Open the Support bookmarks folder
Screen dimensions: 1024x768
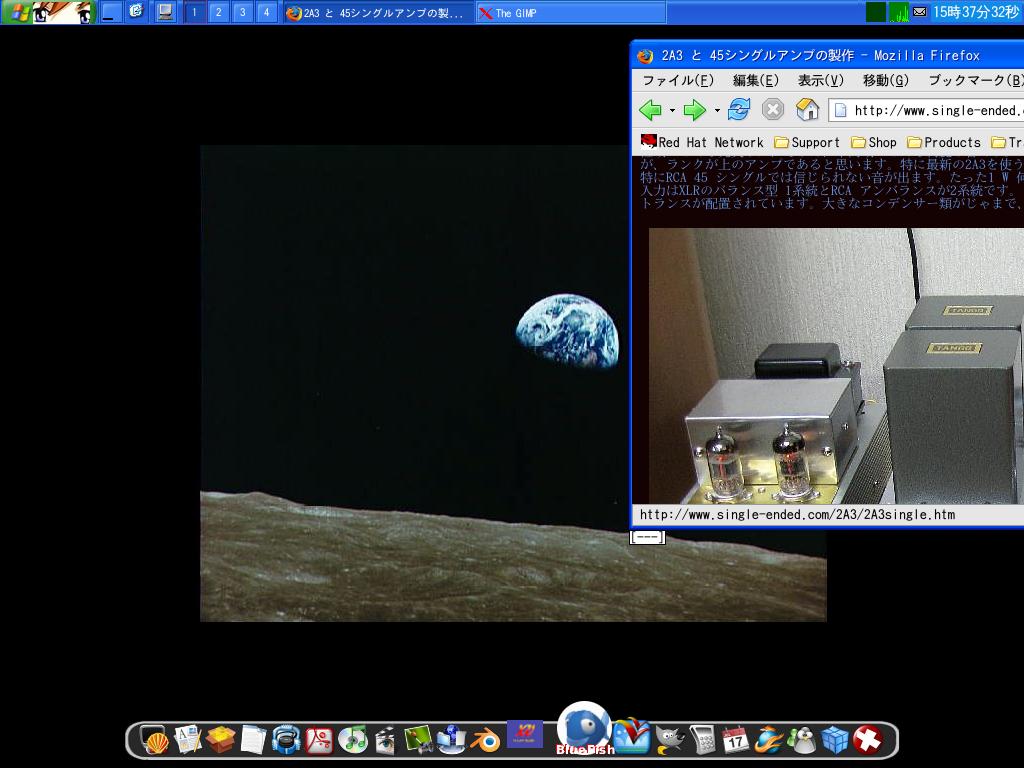click(x=807, y=142)
